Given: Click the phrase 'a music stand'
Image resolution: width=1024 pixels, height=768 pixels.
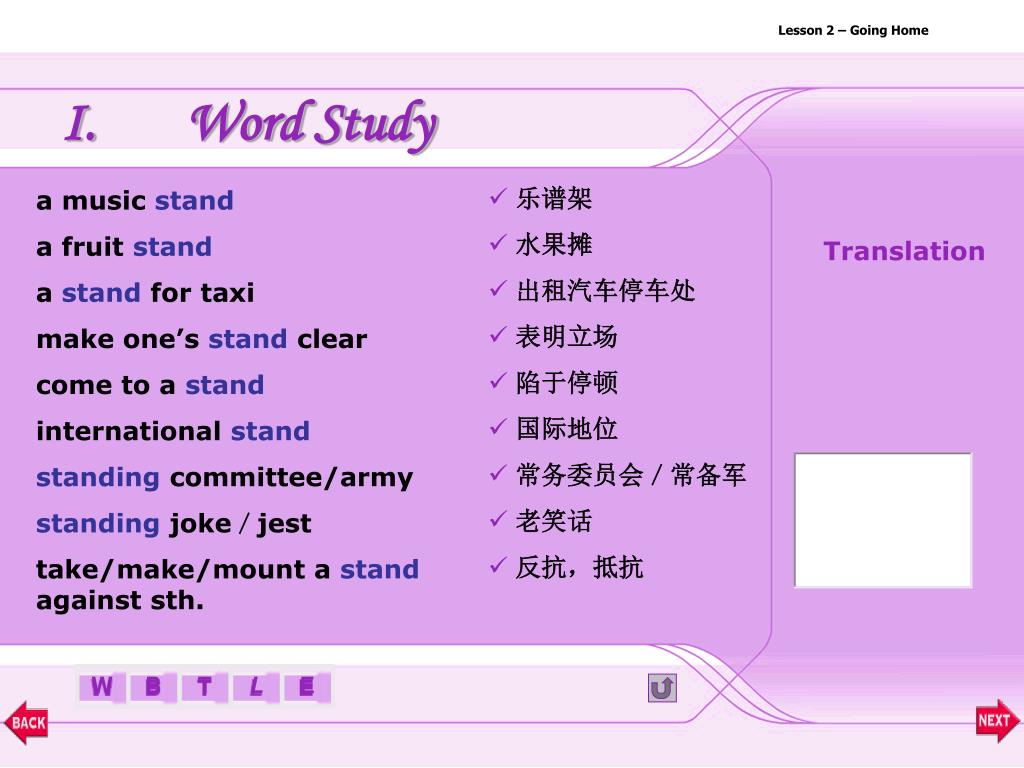Looking at the screenshot, I should [135, 200].
